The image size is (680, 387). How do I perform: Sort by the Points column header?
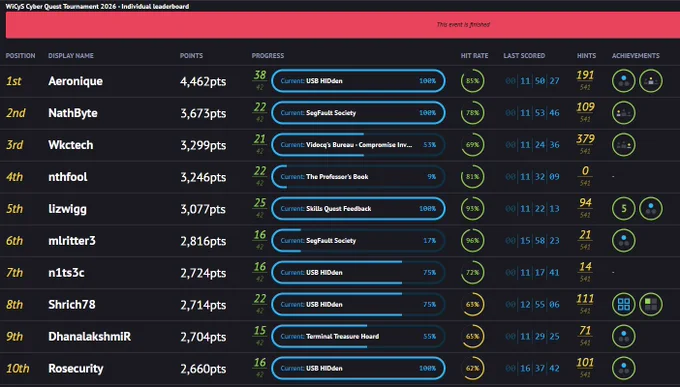191,56
